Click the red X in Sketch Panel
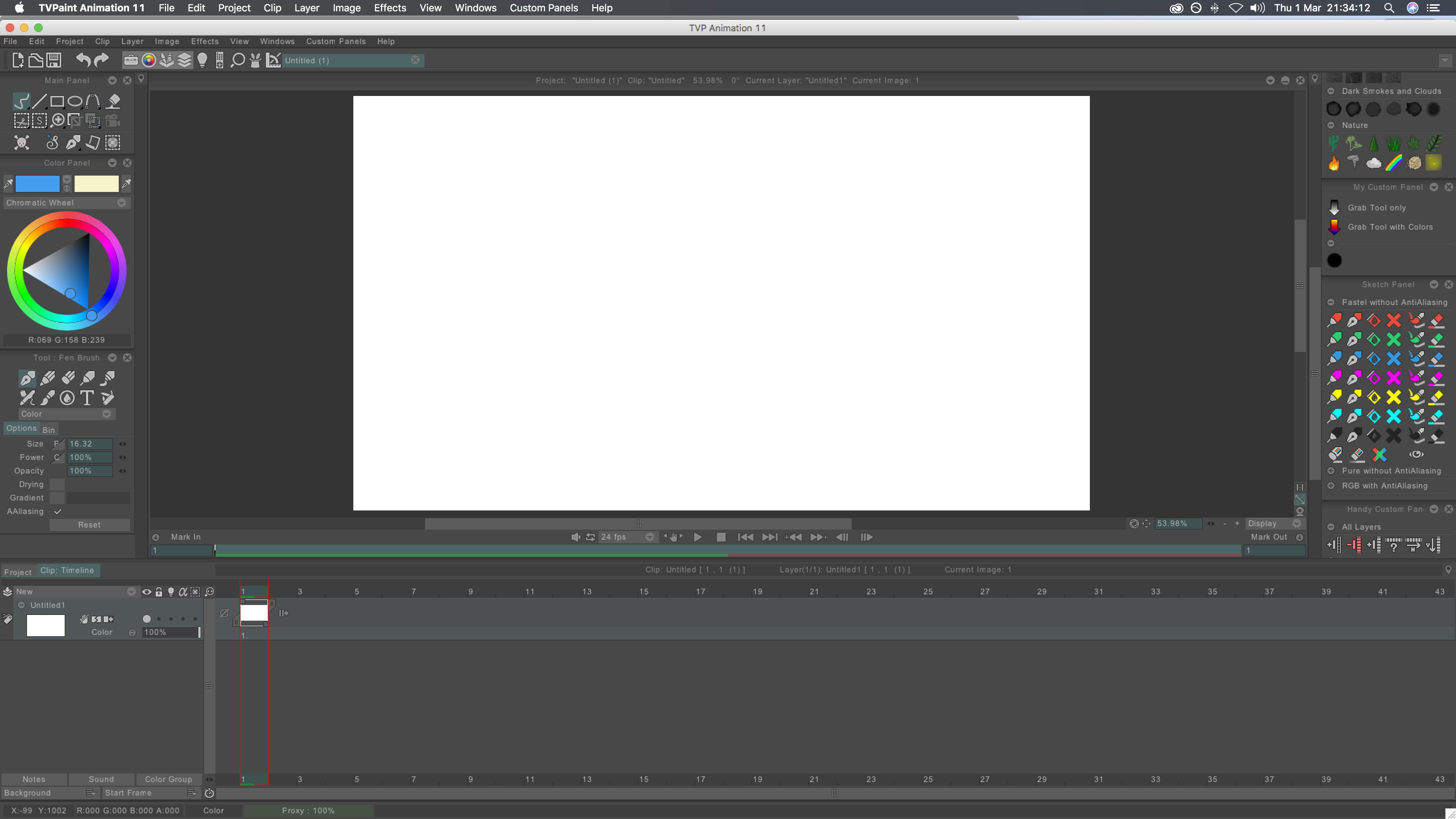This screenshot has width=1456, height=819. (x=1394, y=321)
